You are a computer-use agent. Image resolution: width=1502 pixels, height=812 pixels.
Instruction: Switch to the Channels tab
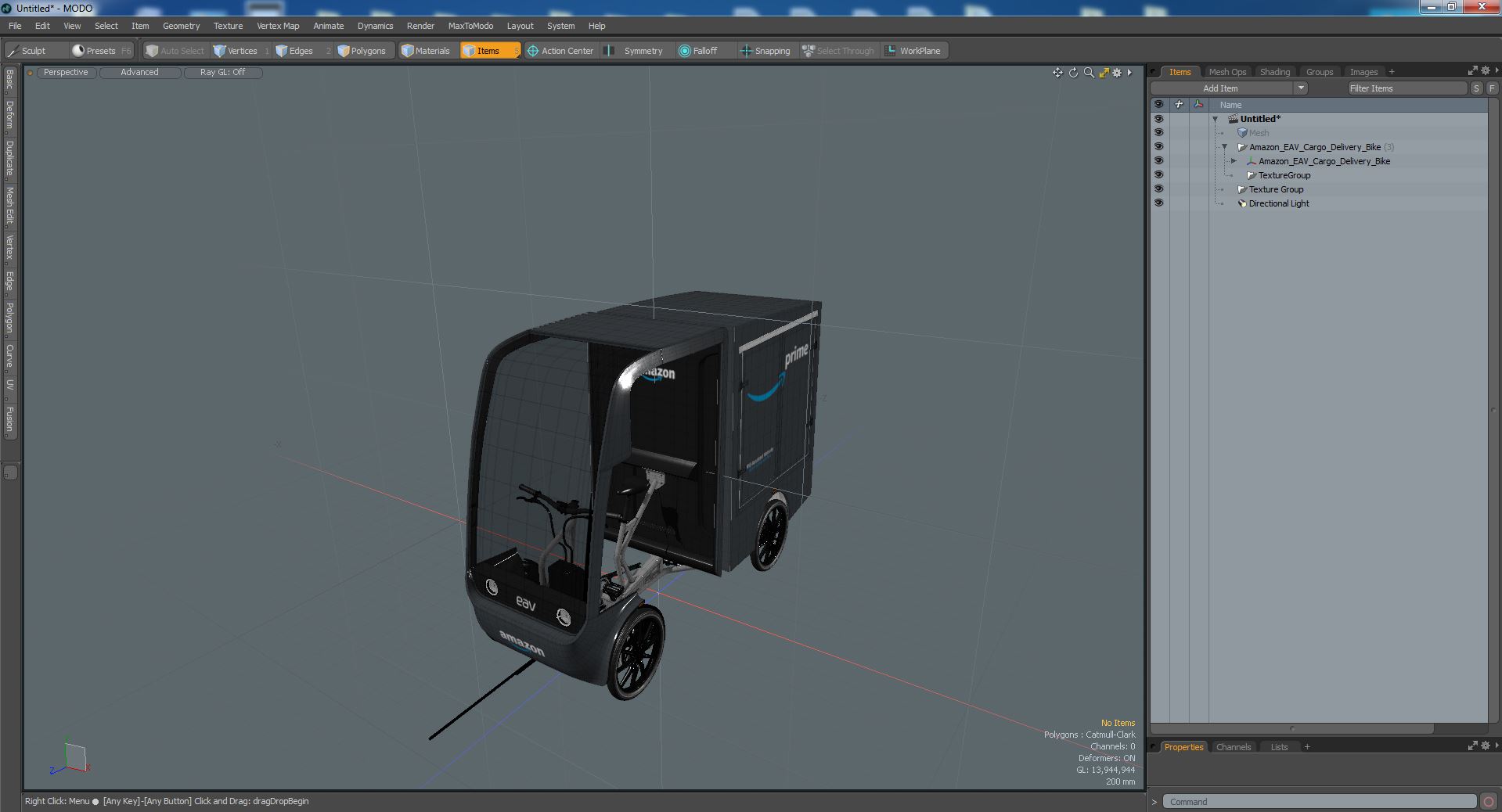pos(1233,747)
